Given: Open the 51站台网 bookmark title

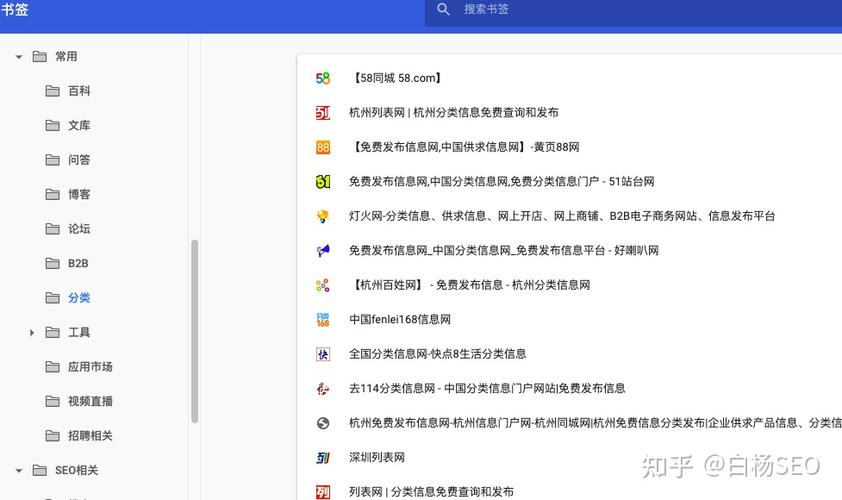Looking at the screenshot, I should coord(502,182).
